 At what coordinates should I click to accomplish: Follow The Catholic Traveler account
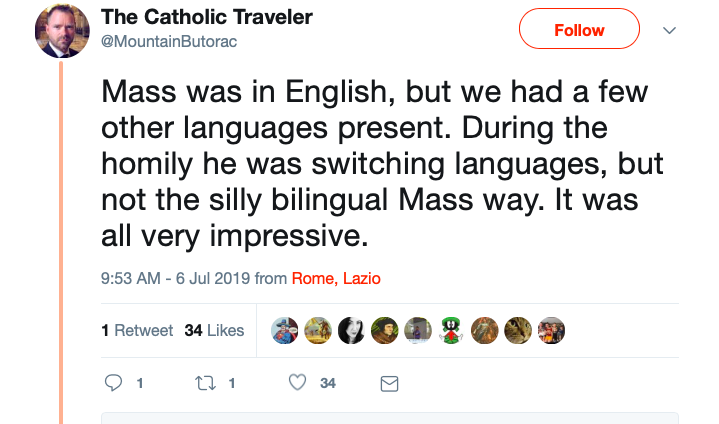click(x=579, y=29)
